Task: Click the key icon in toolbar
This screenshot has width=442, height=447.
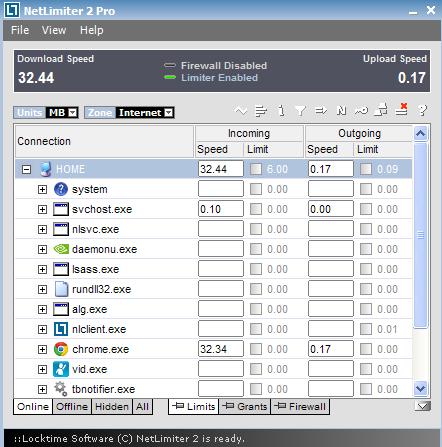Action: coord(361,110)
